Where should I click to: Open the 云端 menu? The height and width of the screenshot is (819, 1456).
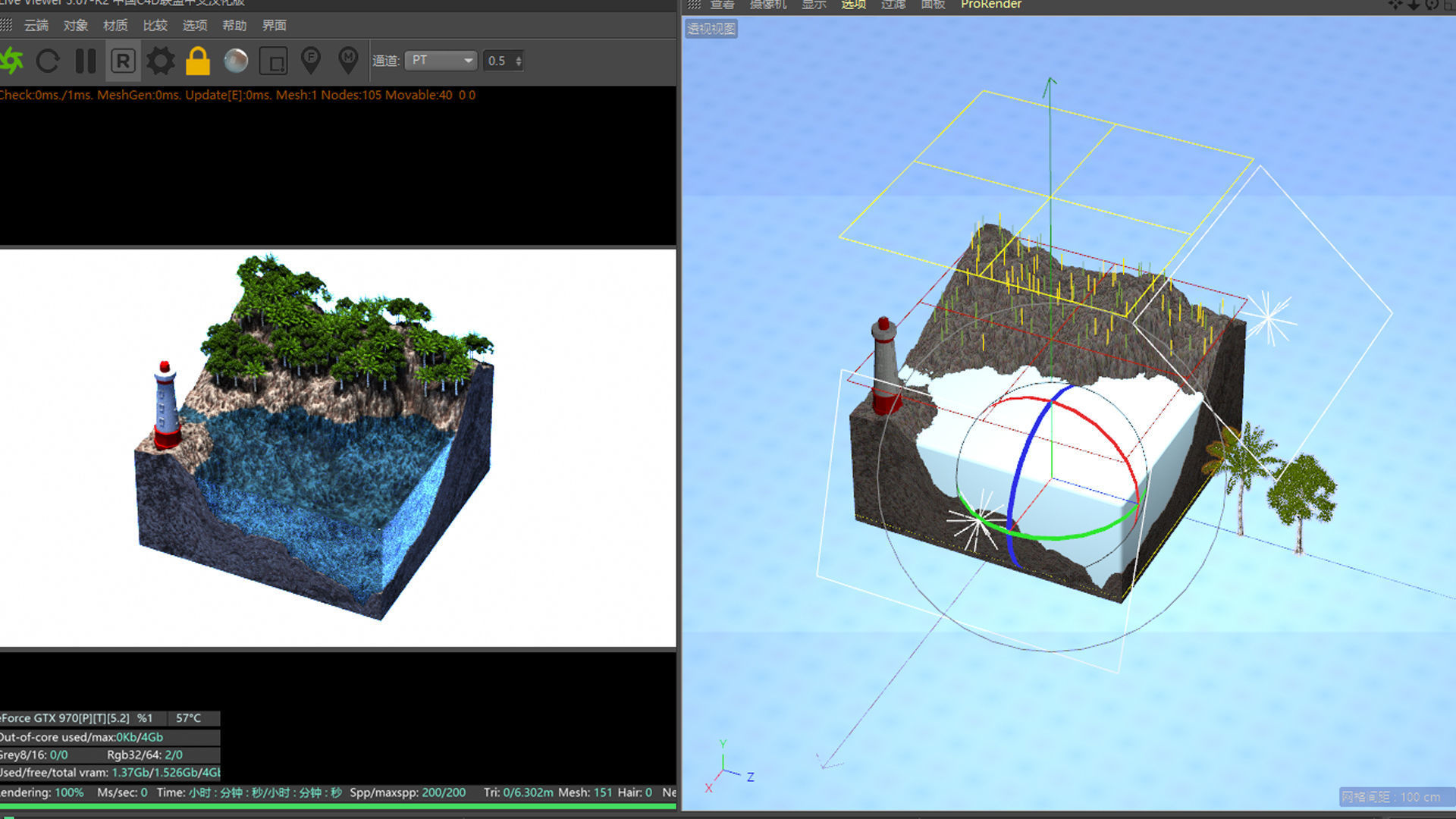36,25
